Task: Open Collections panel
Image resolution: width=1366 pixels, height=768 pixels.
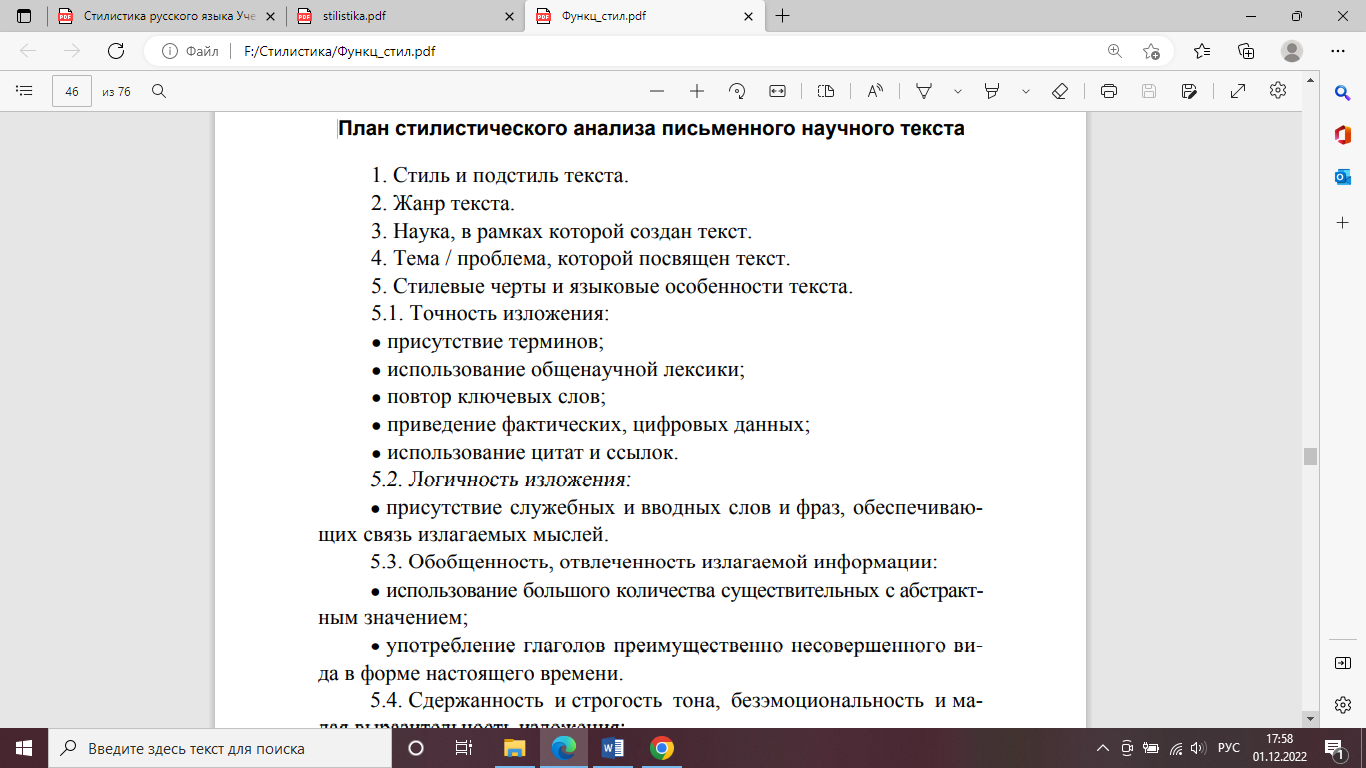Action: click(x=1246, y=51)
